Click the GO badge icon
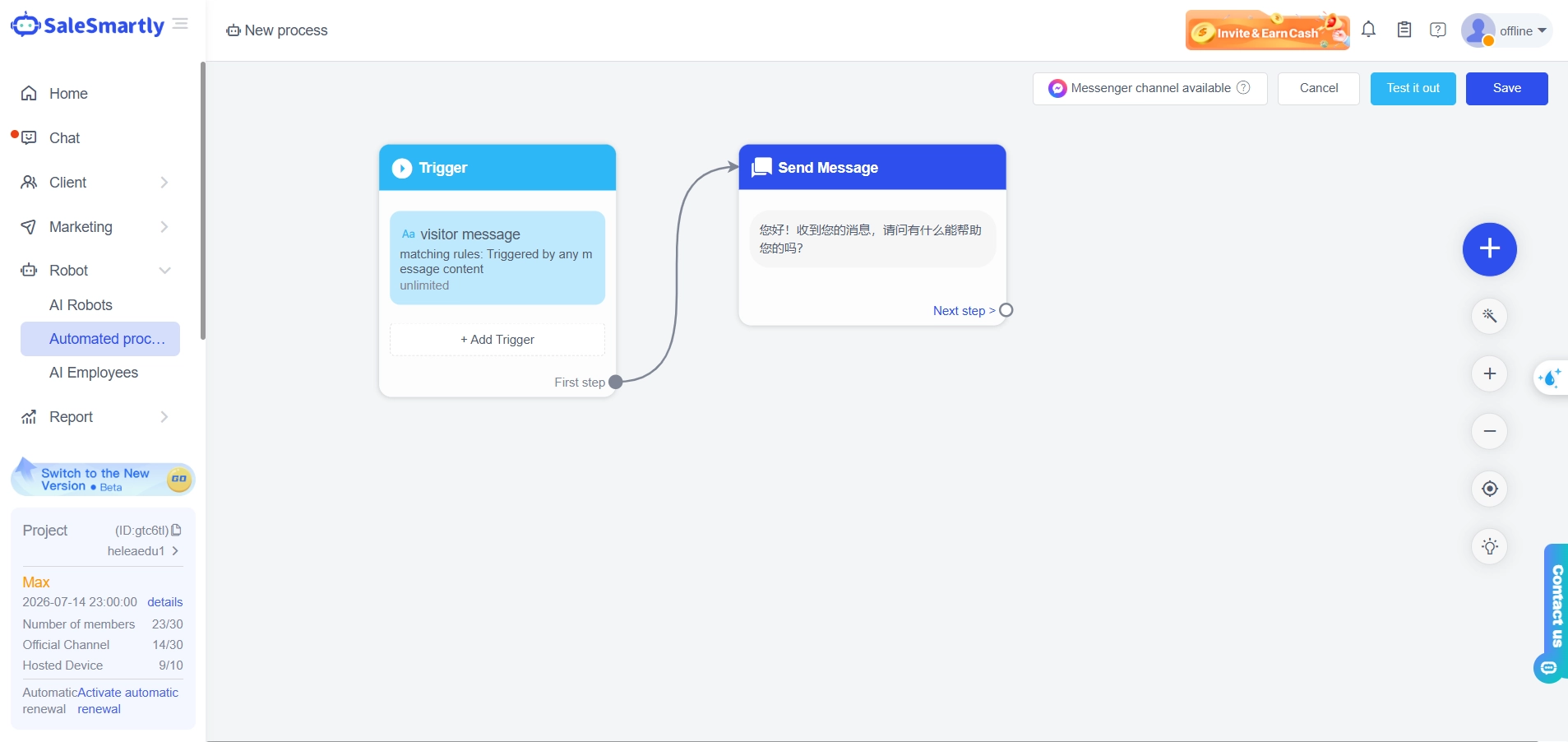1568x742 pixels. coord(178,479)
